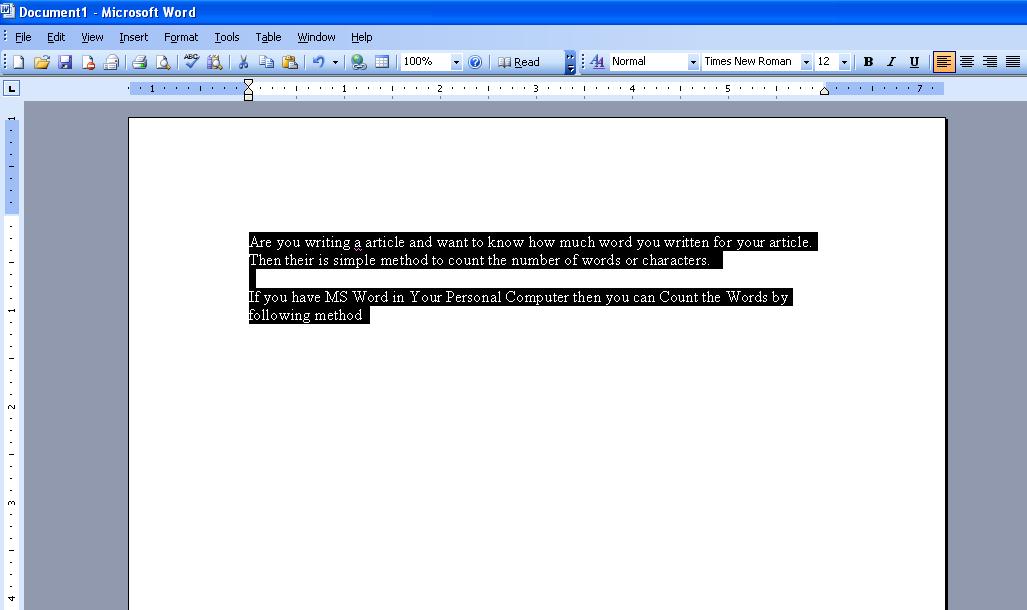Viewport: 1027px width, 610px height.
Task: Click the Read button
Action: pyautogui.click(x=520, y=61)
